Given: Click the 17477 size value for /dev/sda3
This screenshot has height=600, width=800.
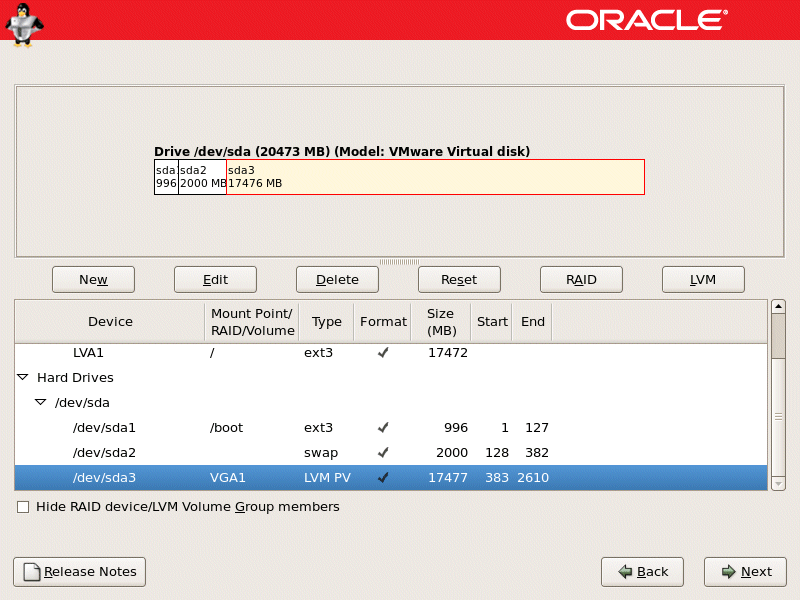Looking at the screenshot, I should (448, 478).
